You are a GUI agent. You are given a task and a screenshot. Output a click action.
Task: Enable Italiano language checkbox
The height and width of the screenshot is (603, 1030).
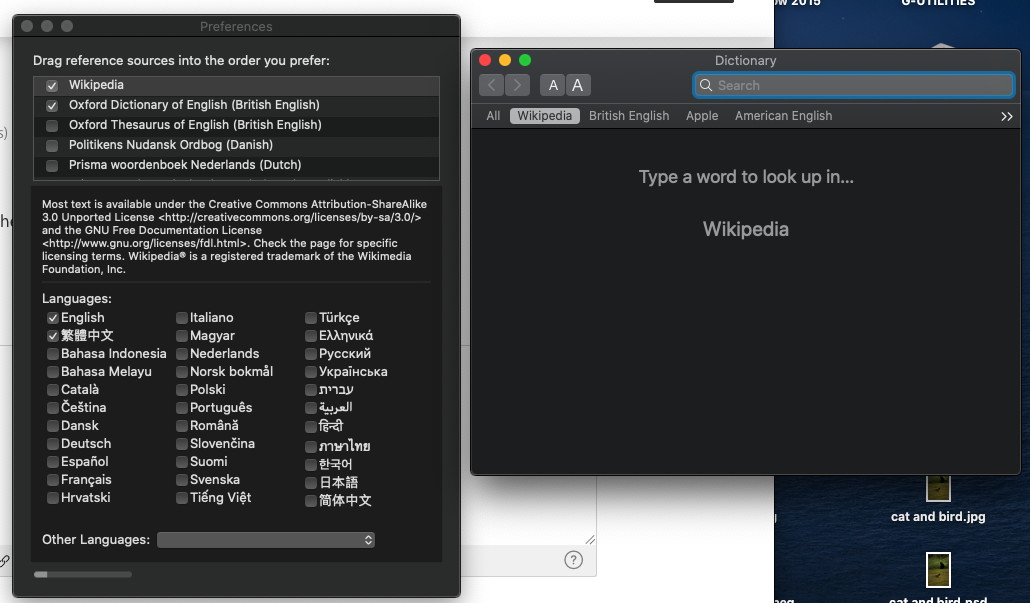tap(181, 318)
